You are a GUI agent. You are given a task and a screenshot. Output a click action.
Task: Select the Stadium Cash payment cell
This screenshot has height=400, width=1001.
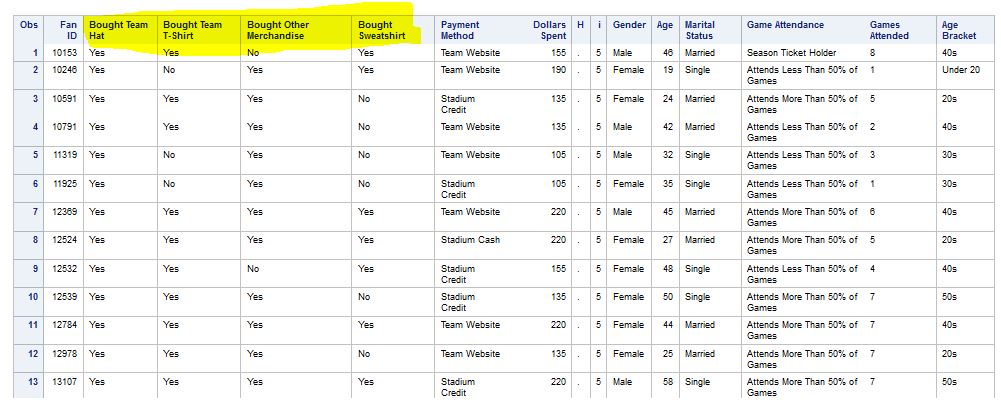point(473,240)
